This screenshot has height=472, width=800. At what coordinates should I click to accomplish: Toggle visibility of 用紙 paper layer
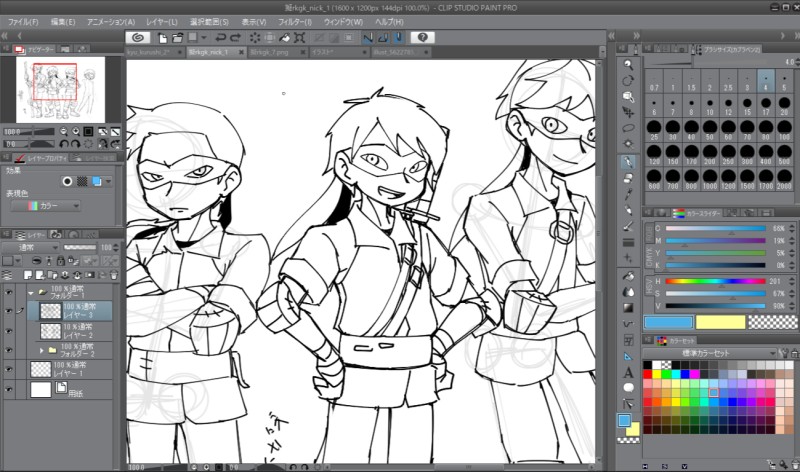(8, 389)
